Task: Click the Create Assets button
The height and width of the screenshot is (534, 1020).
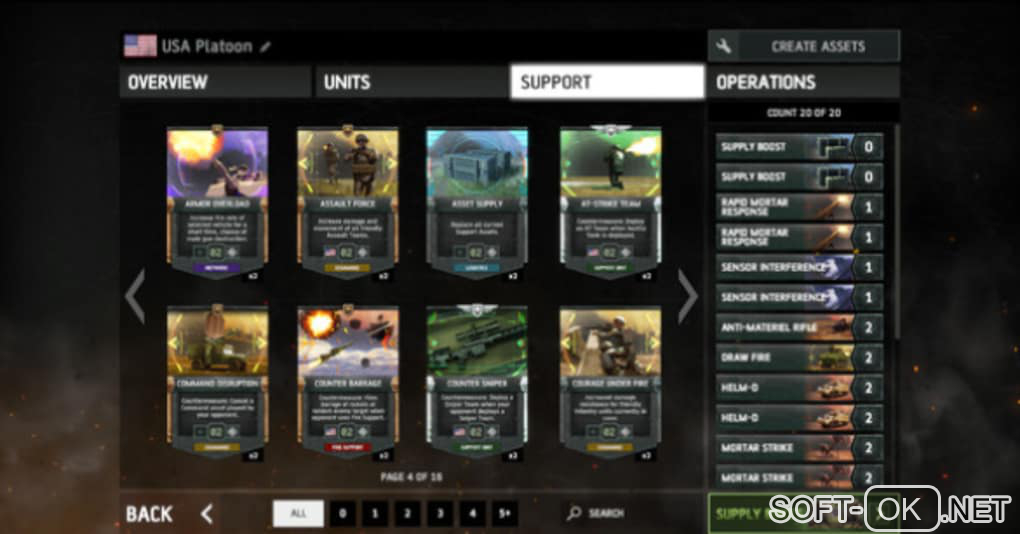Action: tap(803, 46)
